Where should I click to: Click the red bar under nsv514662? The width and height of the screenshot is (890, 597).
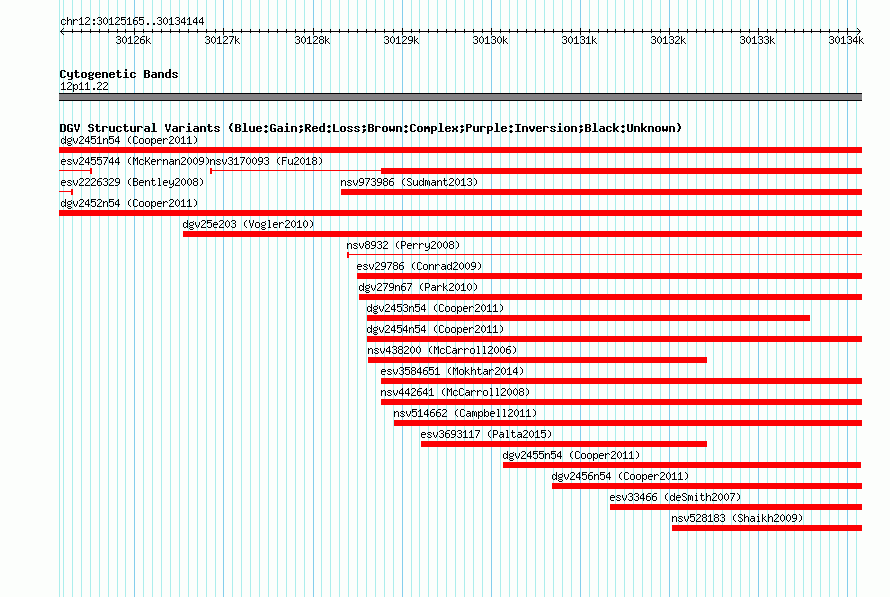point(628,423)
